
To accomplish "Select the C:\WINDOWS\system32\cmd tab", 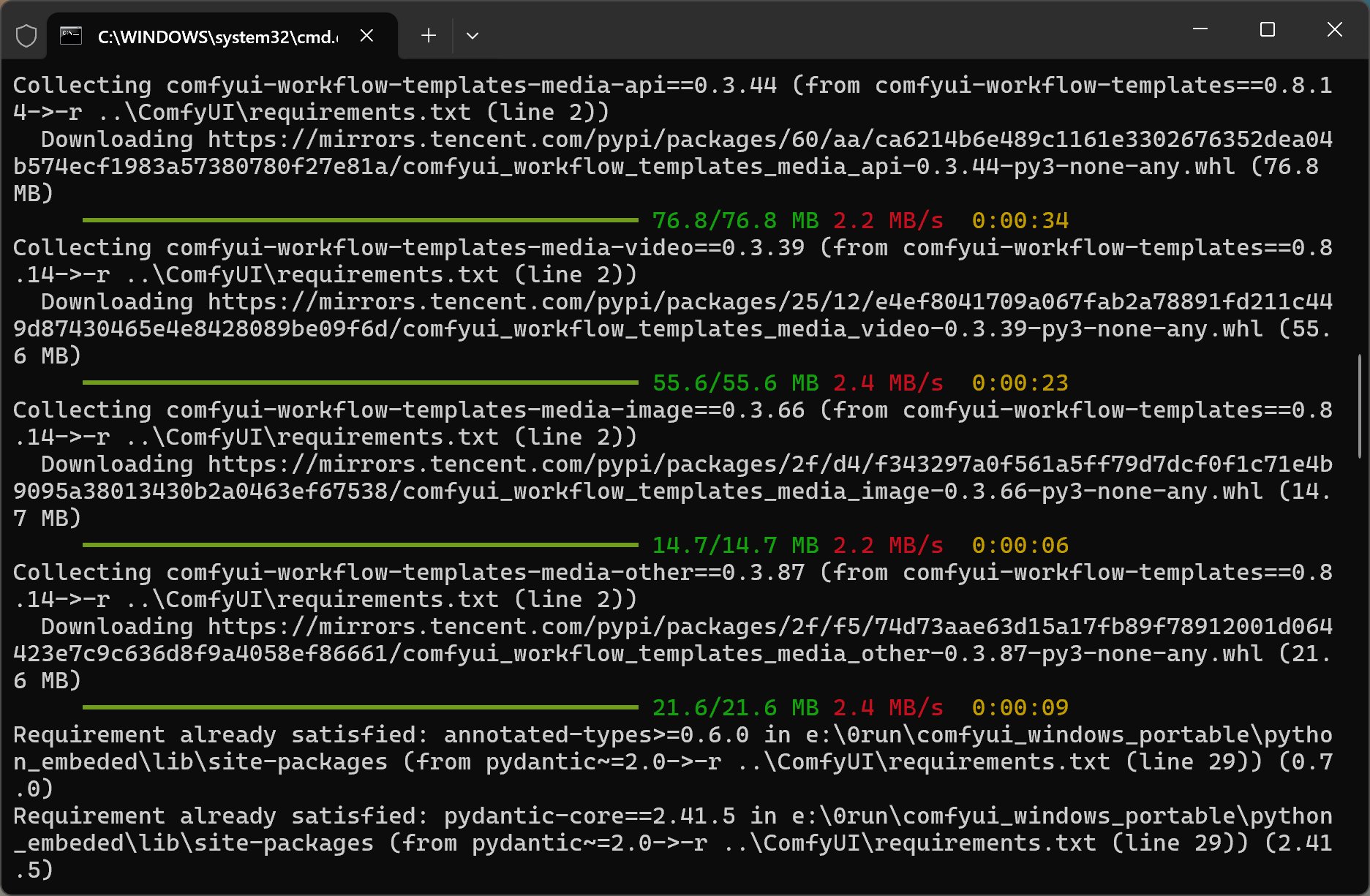I will (x=217, y=37).
